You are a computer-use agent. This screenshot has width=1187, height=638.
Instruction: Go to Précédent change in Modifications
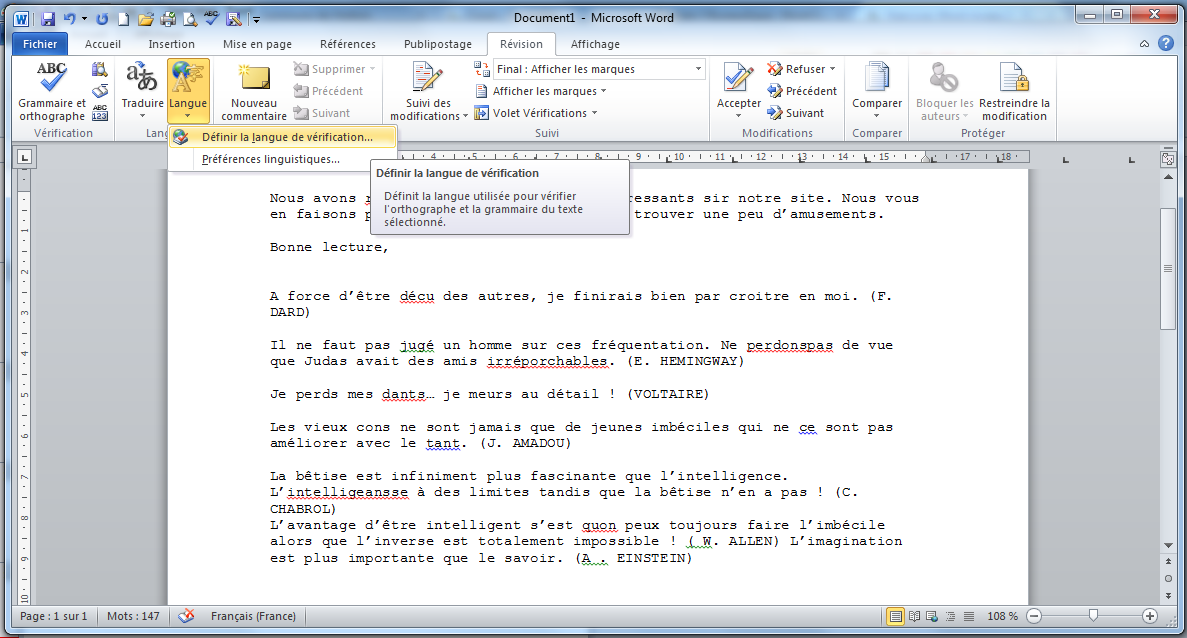802,91
